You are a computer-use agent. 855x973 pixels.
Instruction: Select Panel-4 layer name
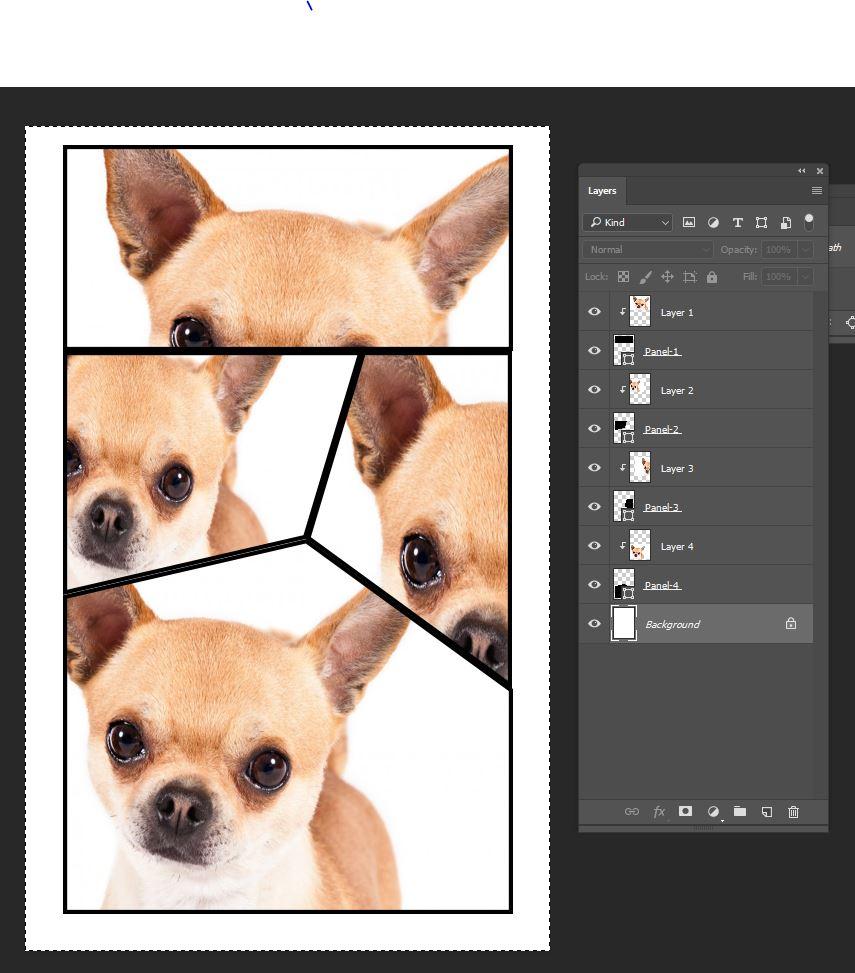[662, 585]
